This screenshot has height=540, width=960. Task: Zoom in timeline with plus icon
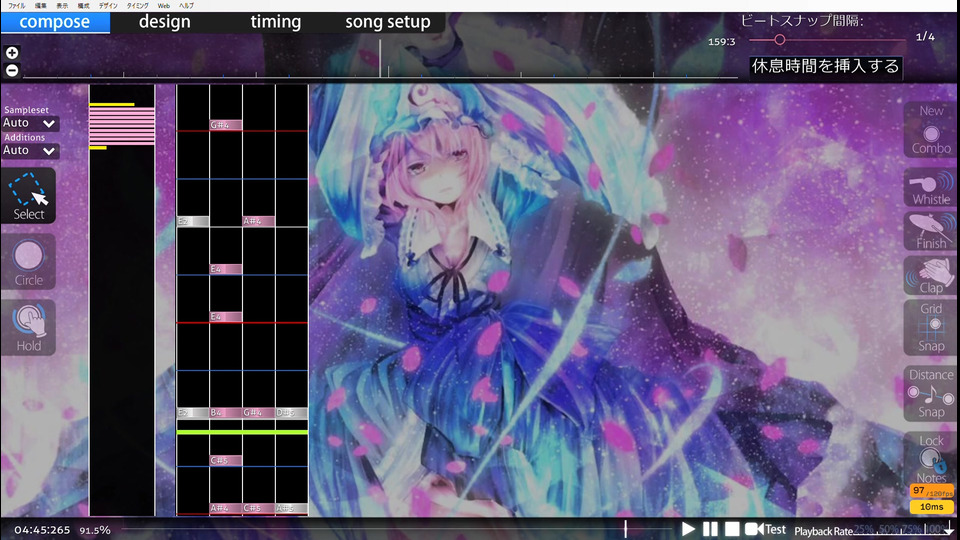(x=12, y=53)
